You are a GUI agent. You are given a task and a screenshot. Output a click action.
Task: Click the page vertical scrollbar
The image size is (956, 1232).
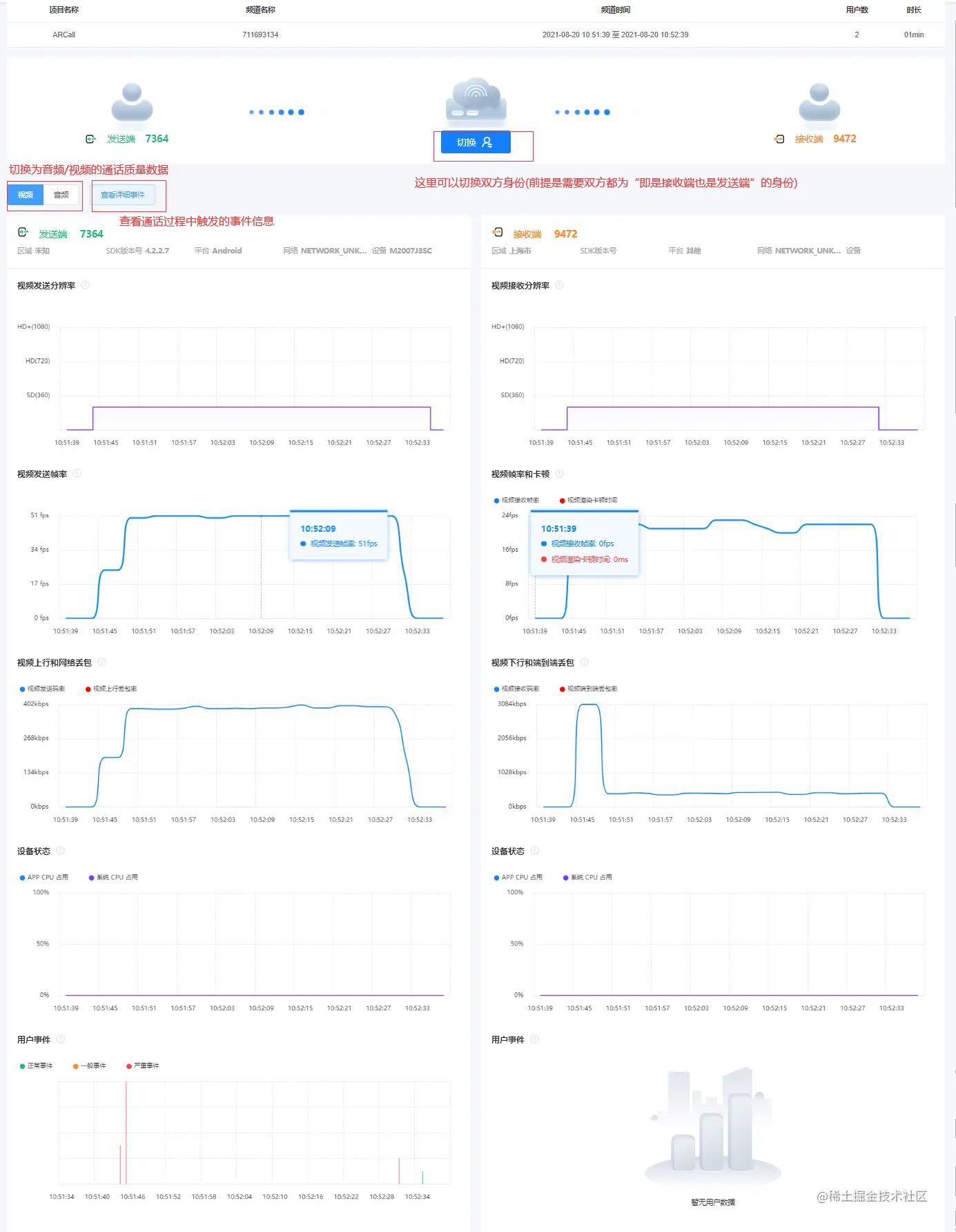[953, 616]
